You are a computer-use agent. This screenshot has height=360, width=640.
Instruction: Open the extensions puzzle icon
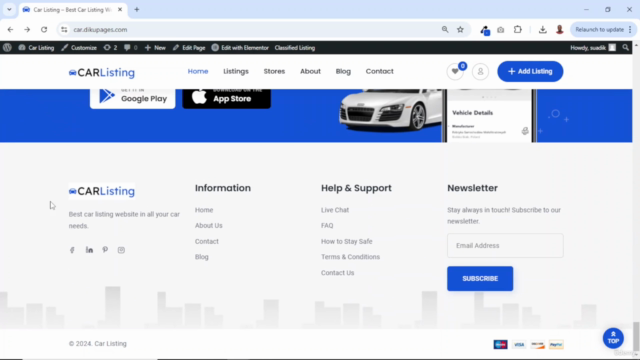(518, 29)
